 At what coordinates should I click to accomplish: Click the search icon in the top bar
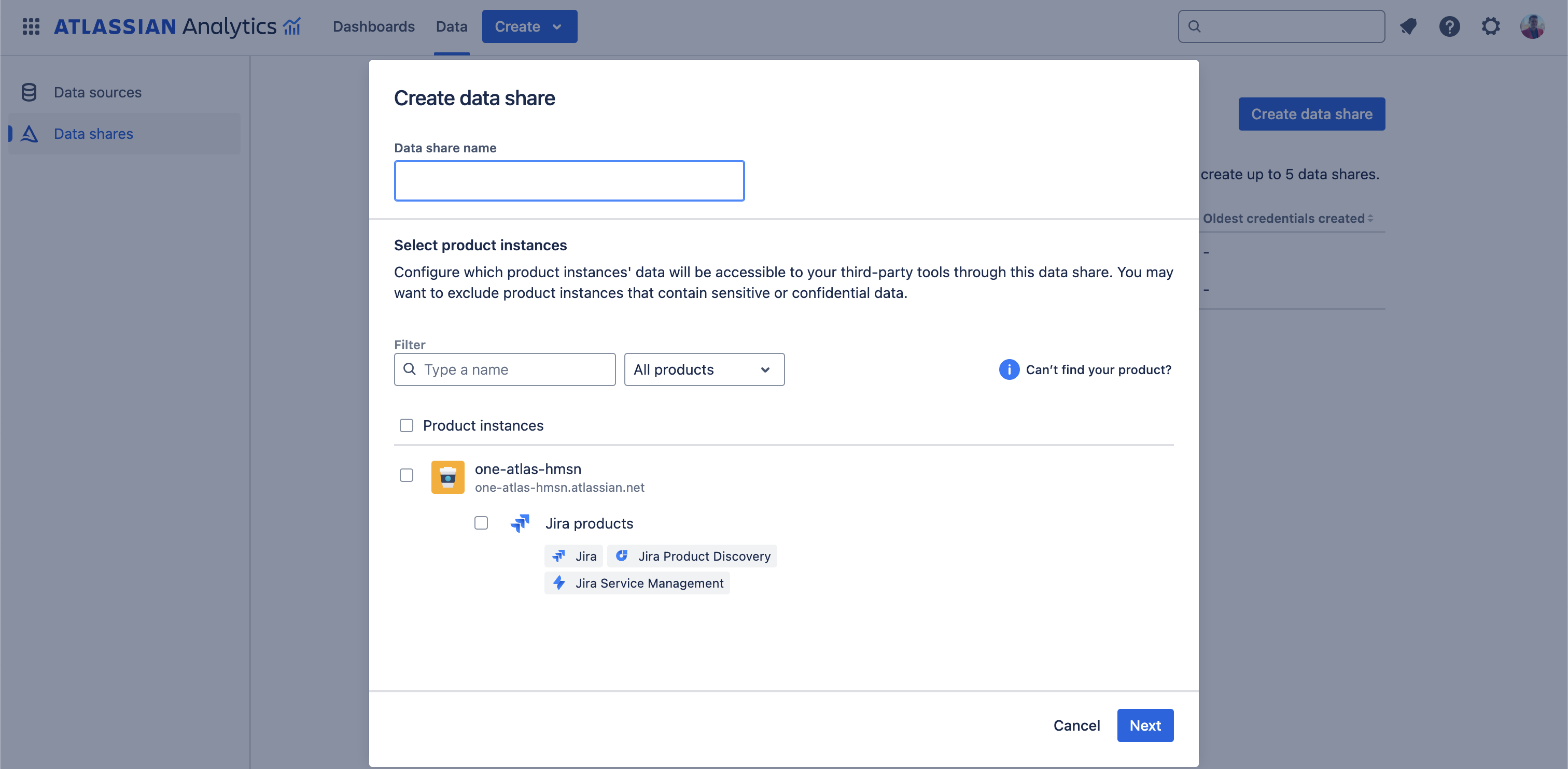[x=1194, y=26]
